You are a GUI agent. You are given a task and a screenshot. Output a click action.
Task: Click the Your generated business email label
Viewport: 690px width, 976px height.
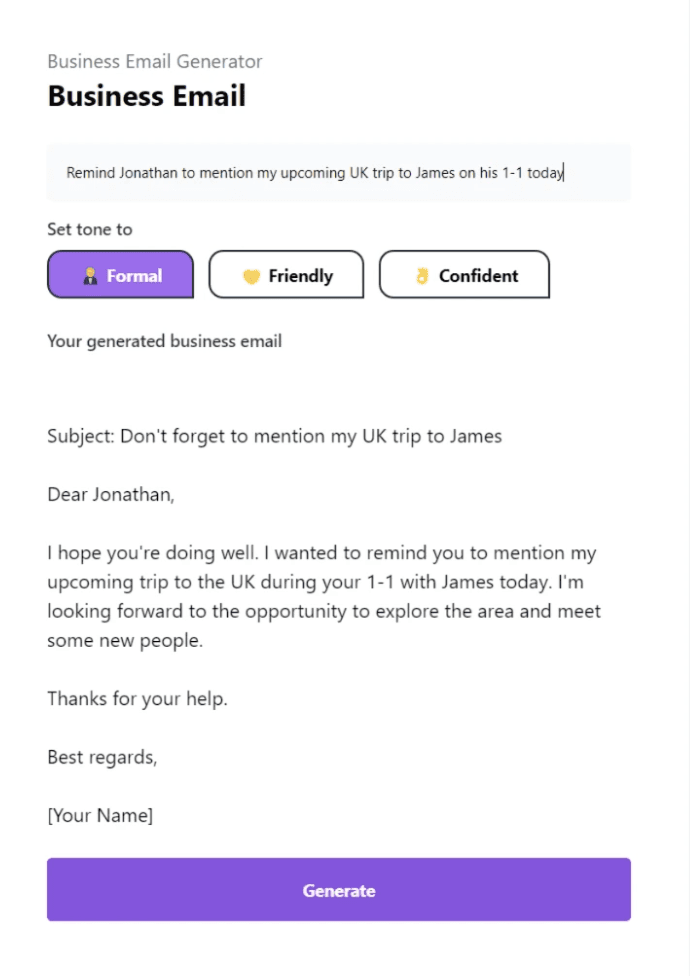164,341
